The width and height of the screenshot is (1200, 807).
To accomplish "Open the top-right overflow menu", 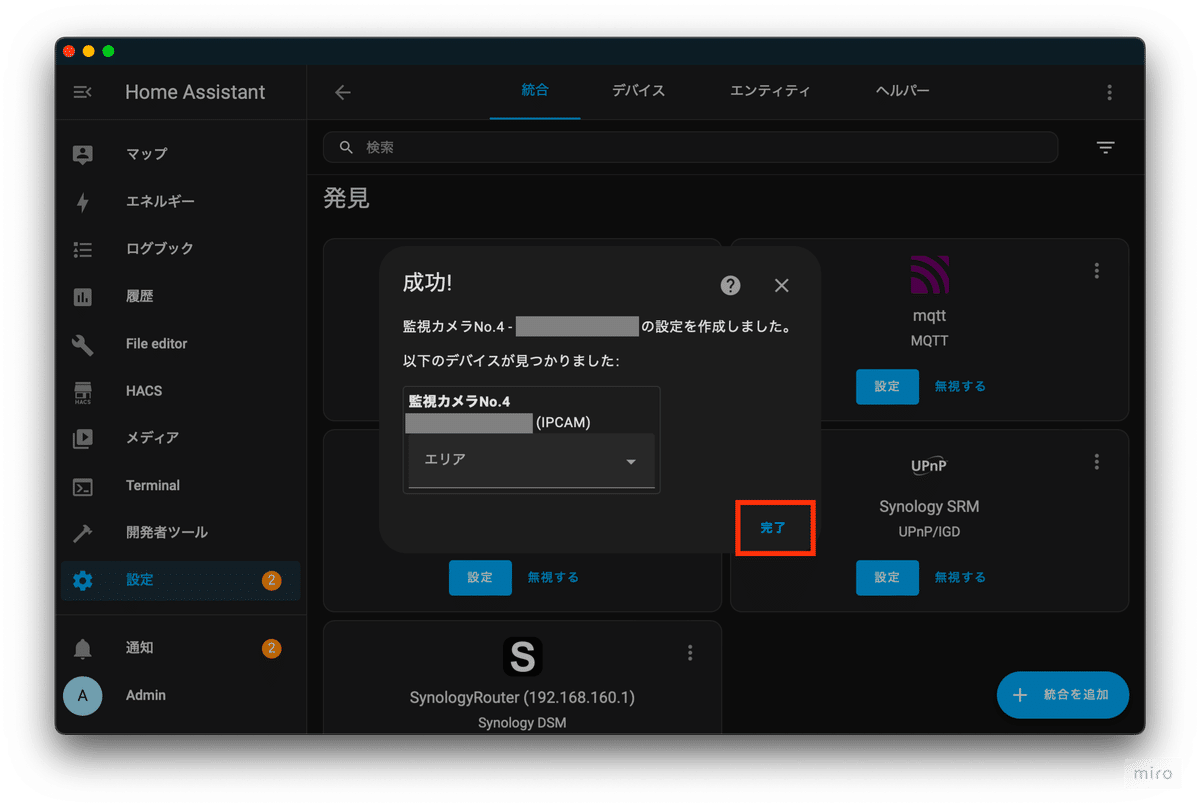I will pos(1109,92).
